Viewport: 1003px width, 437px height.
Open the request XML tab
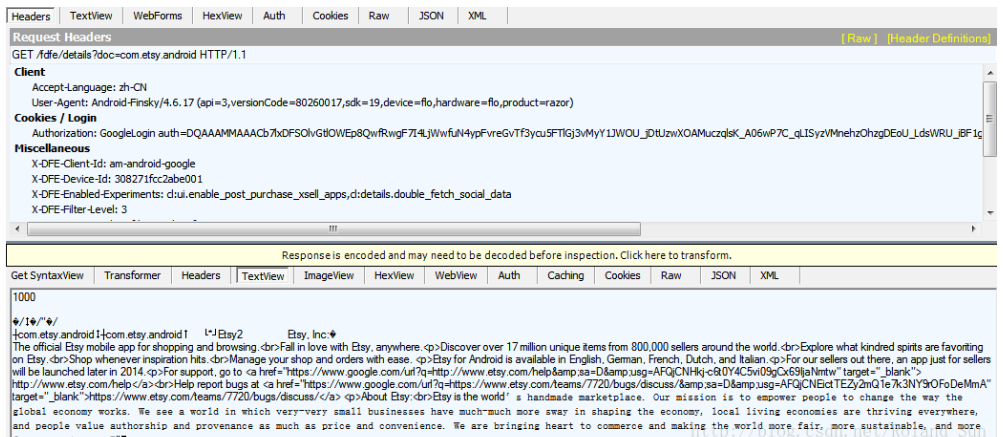click(477, 16)
